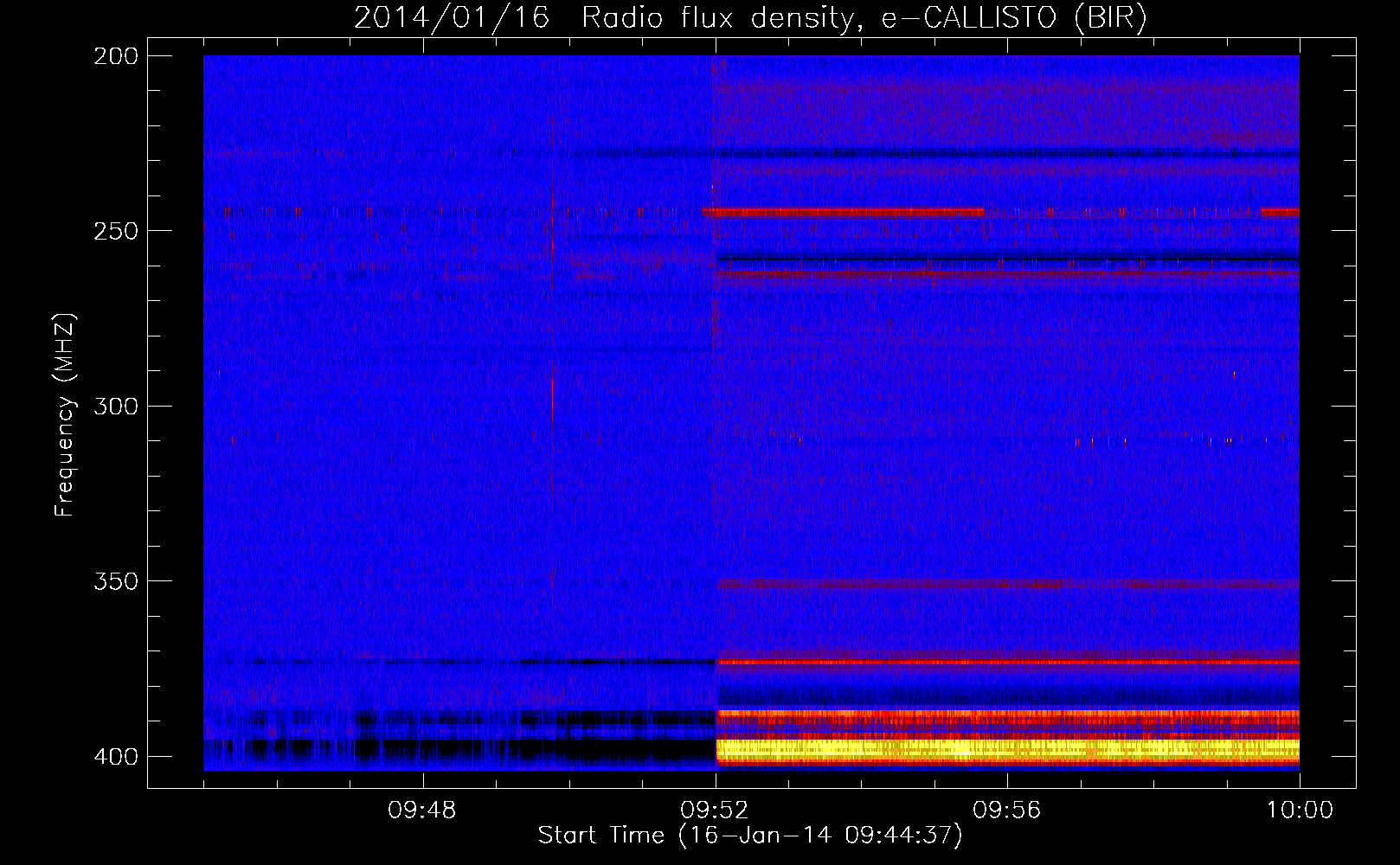Click the red emission band near 245 MHz
Screen dimensions: 1400x865
(x=844, y=212)
